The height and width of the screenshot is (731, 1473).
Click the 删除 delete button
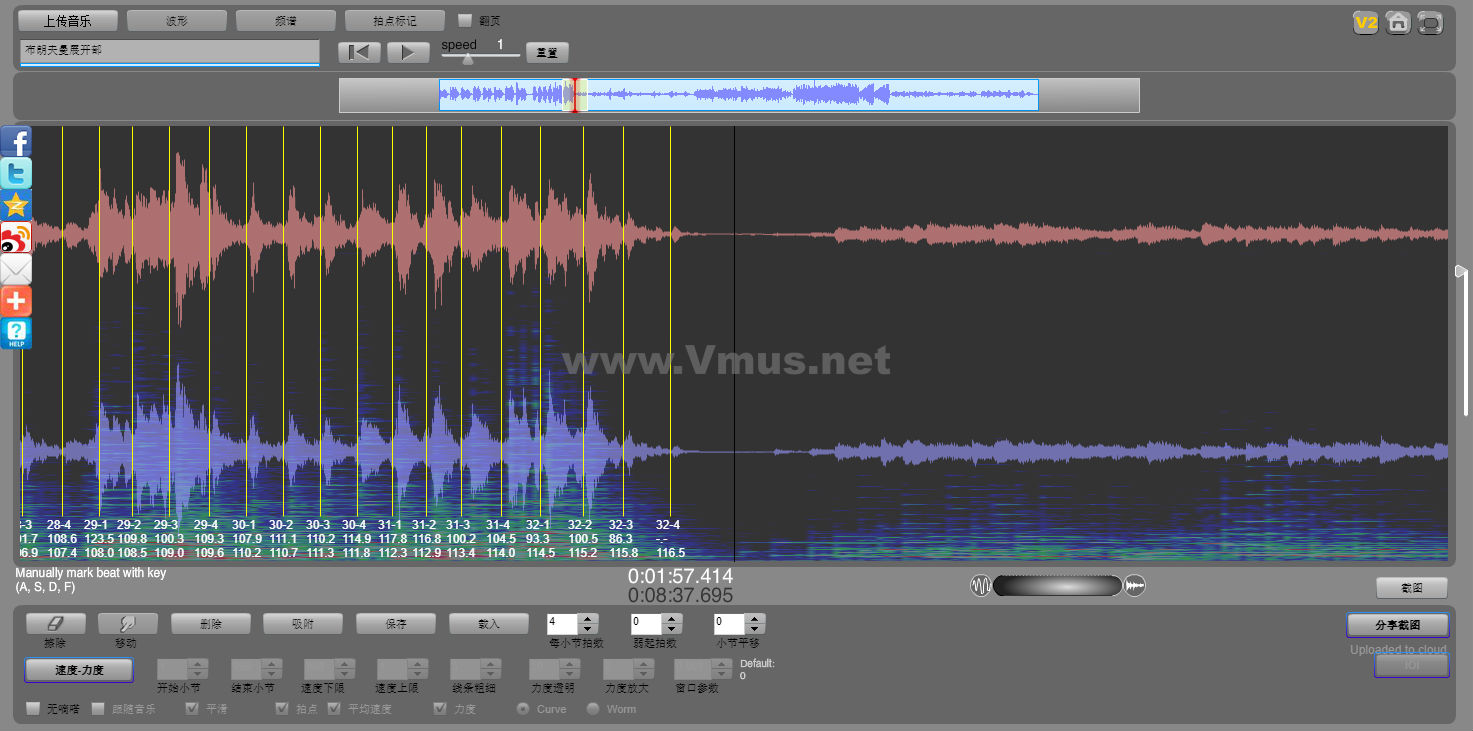[x=211, y=623]
